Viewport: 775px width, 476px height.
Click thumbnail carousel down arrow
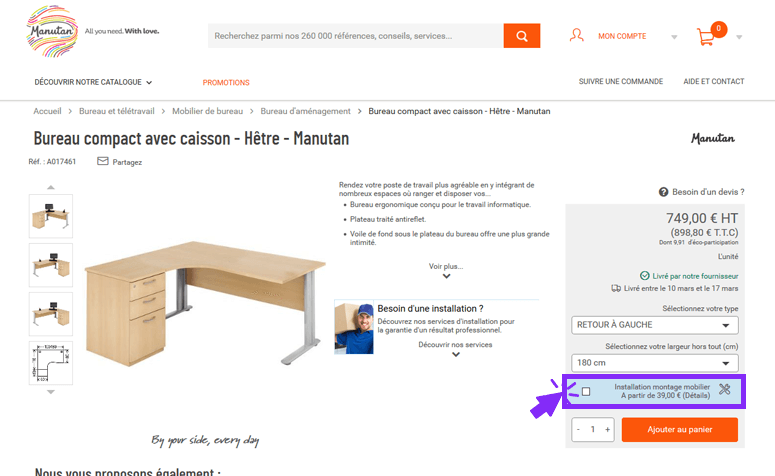point(50,392)
